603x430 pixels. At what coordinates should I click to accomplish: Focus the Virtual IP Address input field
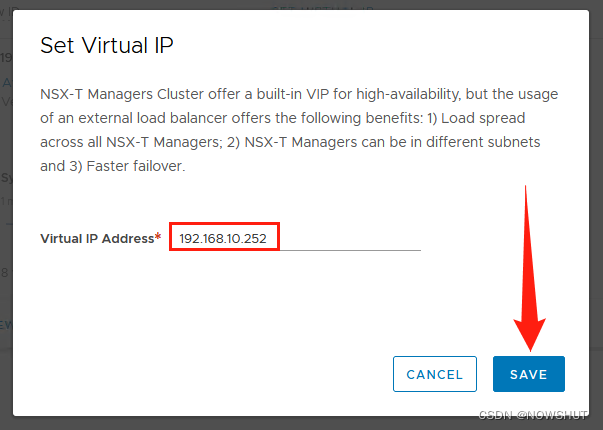tap(295, 237)
